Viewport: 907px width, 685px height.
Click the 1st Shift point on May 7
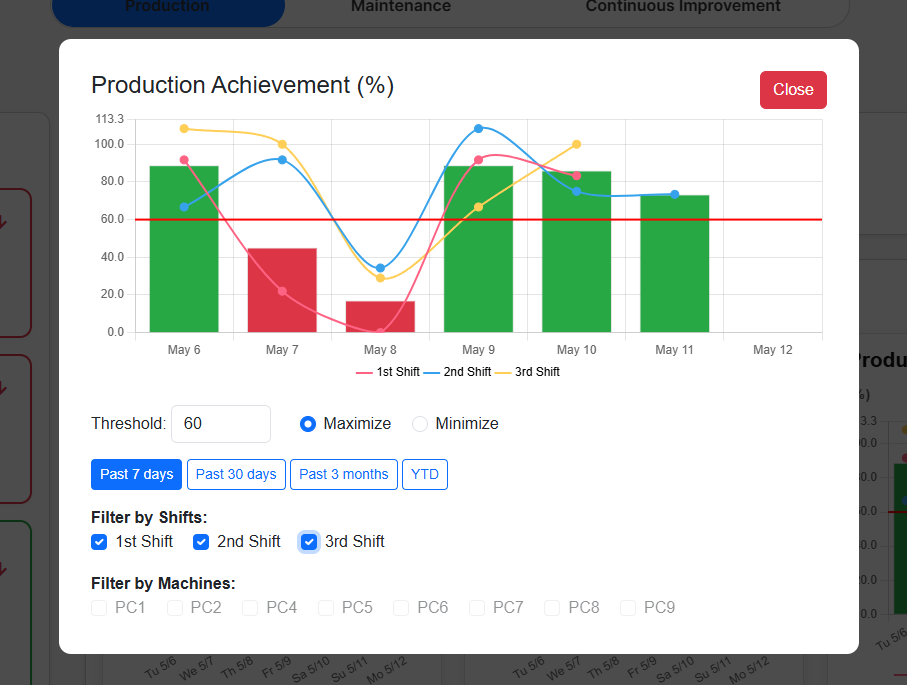pyautogui.click(x=282, y=291)
